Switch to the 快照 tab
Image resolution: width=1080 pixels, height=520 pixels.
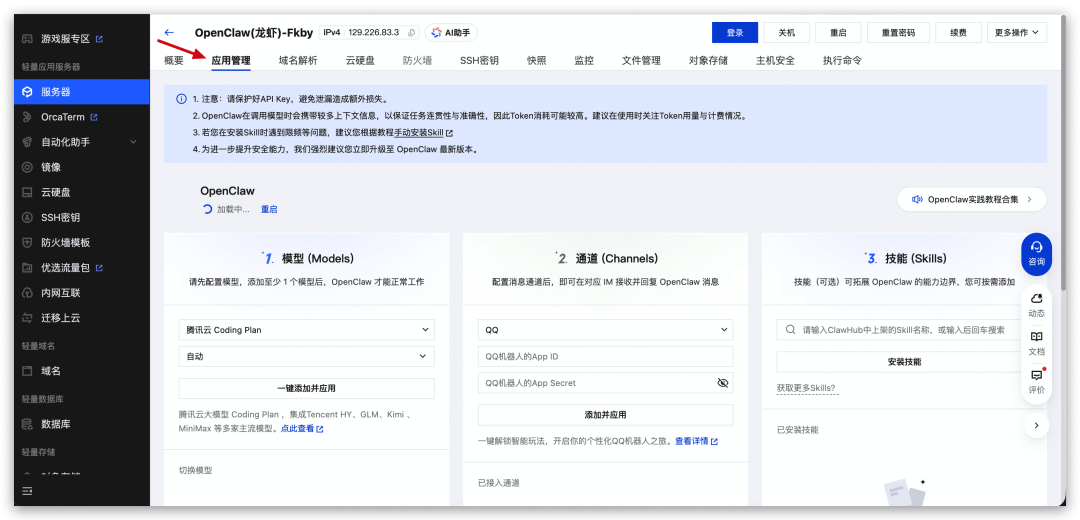pos(537,60)
